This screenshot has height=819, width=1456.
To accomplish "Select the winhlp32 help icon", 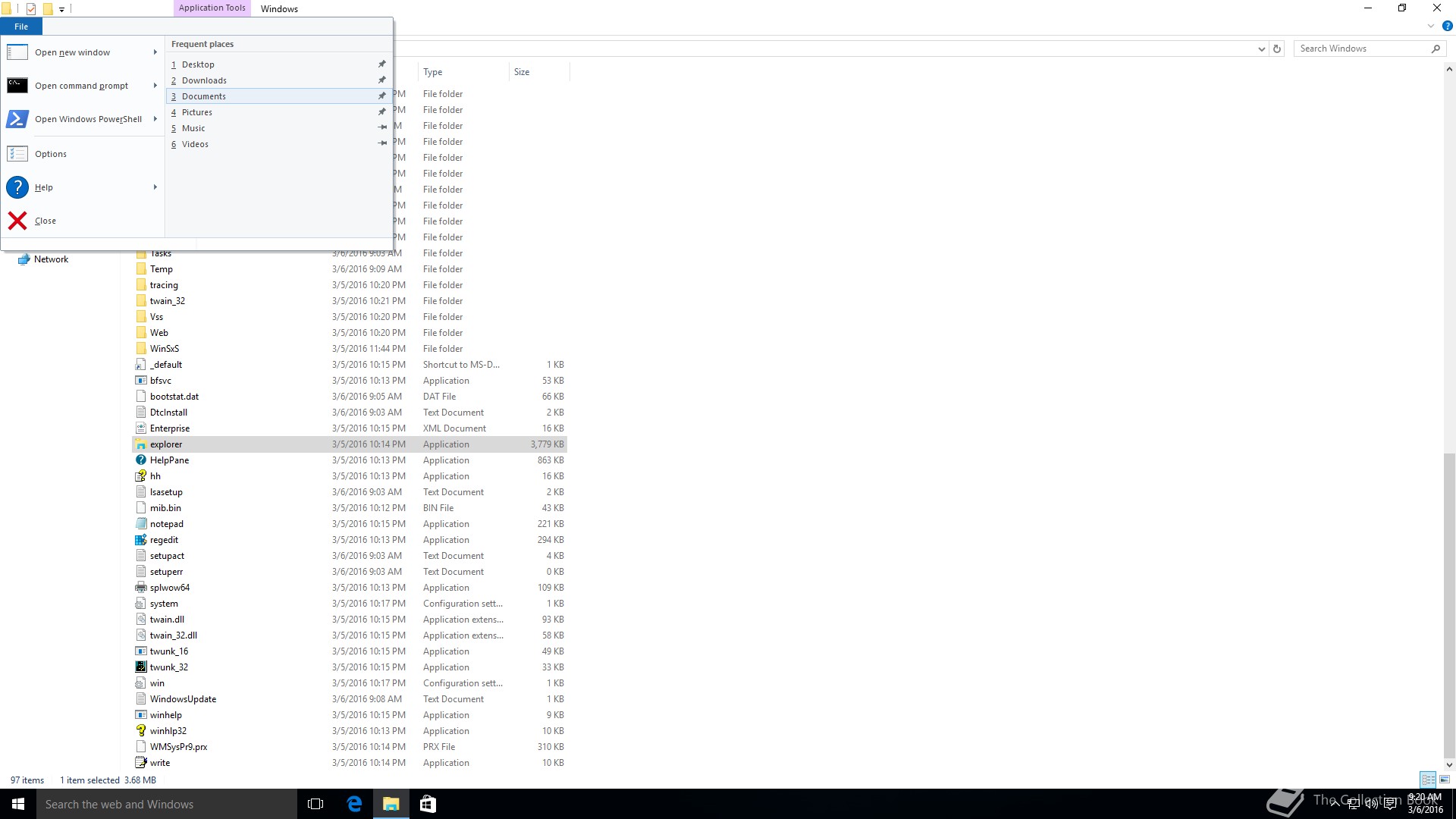I will (x=140, y=731).
